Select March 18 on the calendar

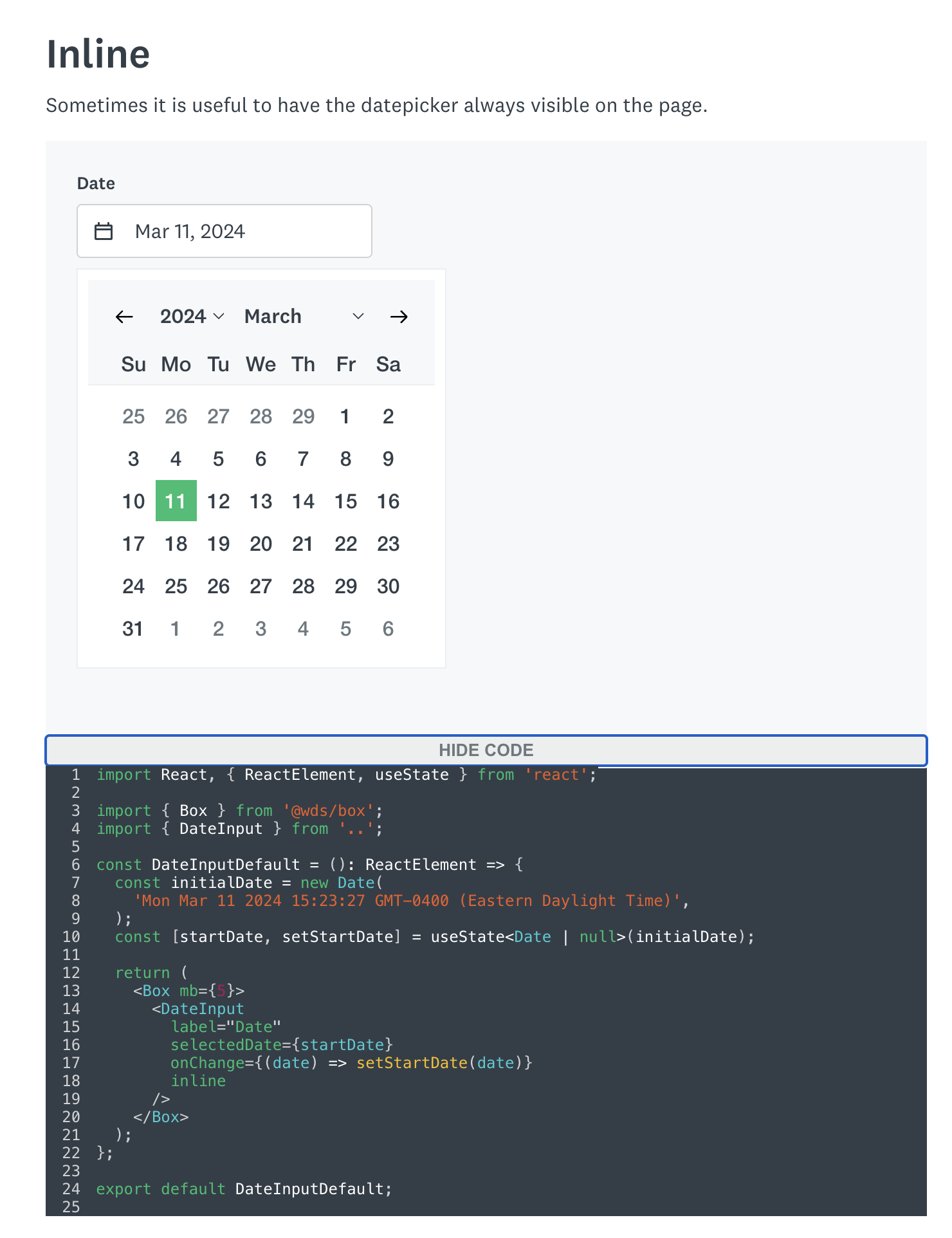(x=176, y=544)
